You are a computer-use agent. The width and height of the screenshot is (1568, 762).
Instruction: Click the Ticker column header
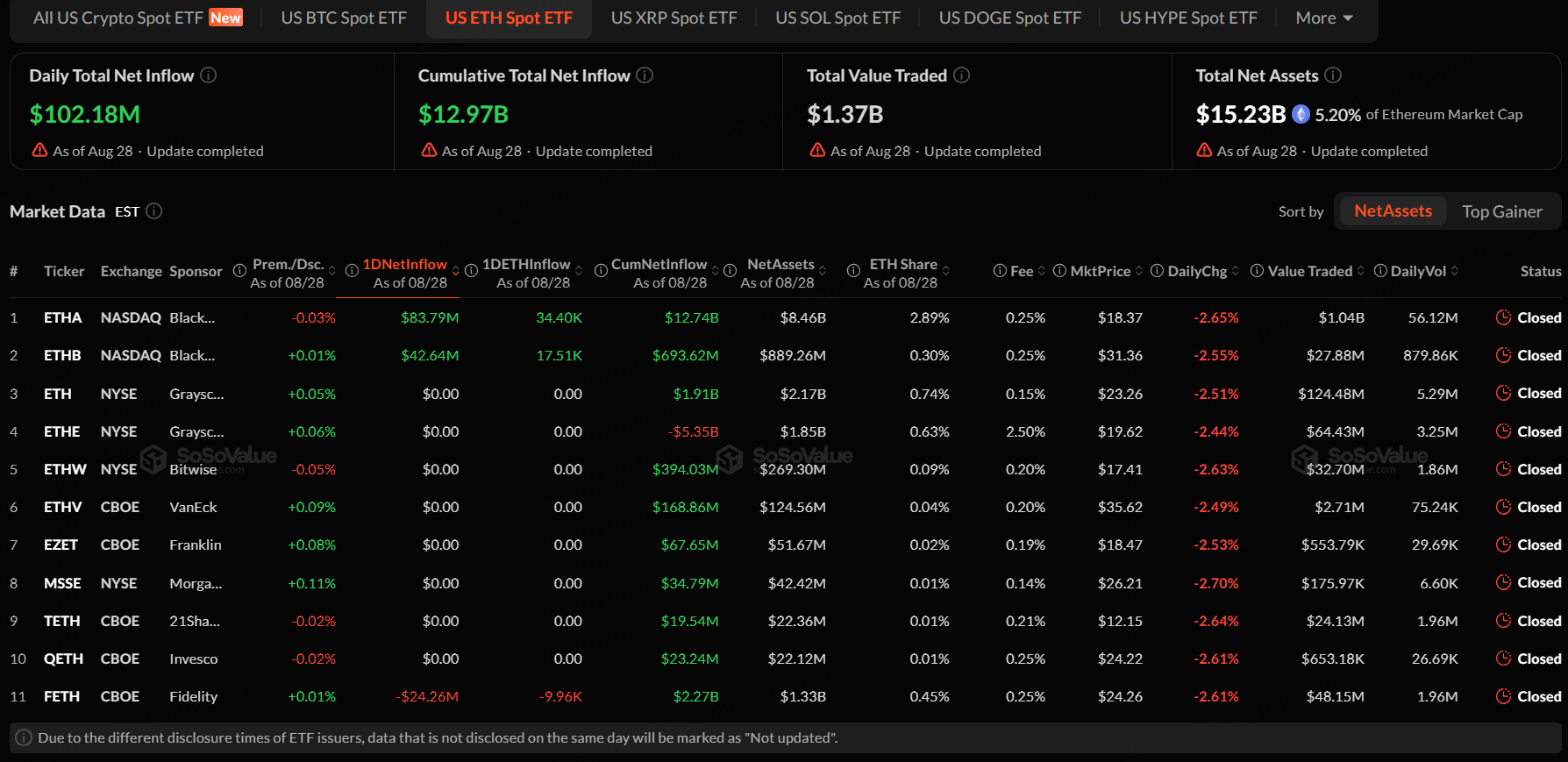[64, 271]
